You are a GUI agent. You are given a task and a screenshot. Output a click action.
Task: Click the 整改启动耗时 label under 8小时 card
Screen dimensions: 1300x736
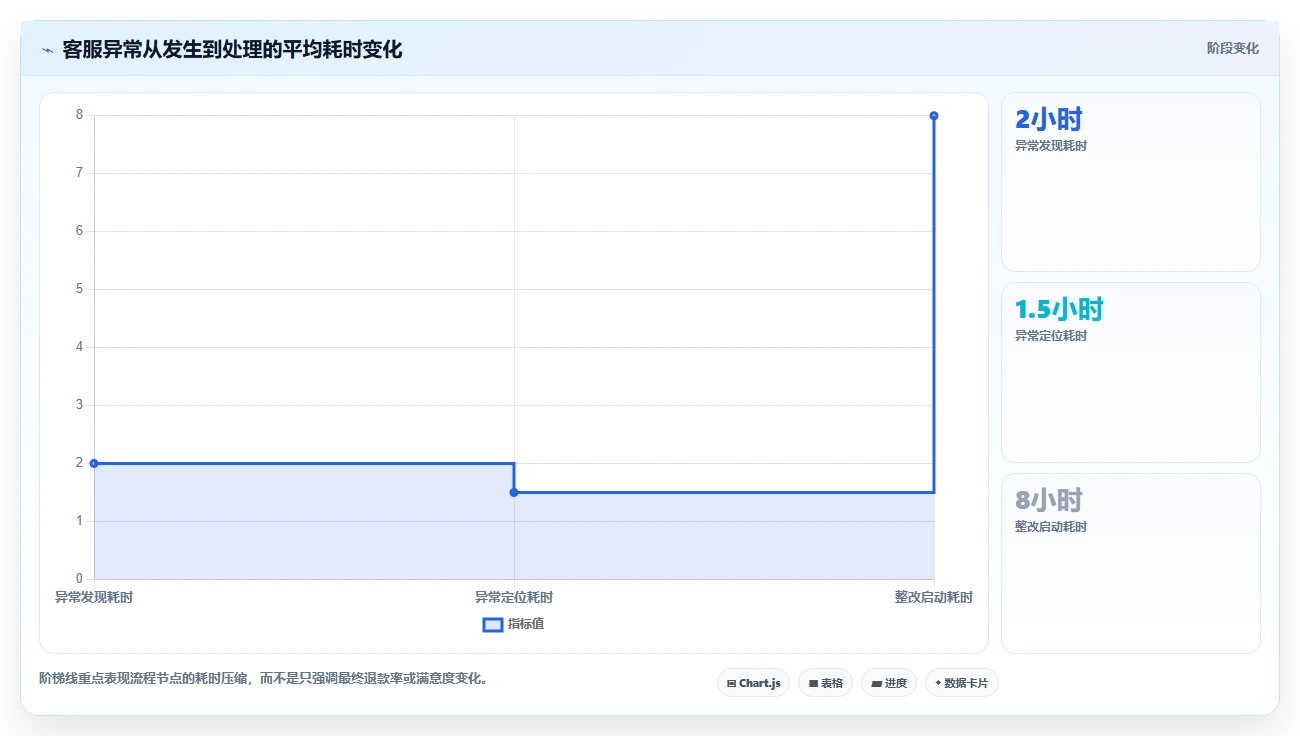click(x=1051, y=527)
